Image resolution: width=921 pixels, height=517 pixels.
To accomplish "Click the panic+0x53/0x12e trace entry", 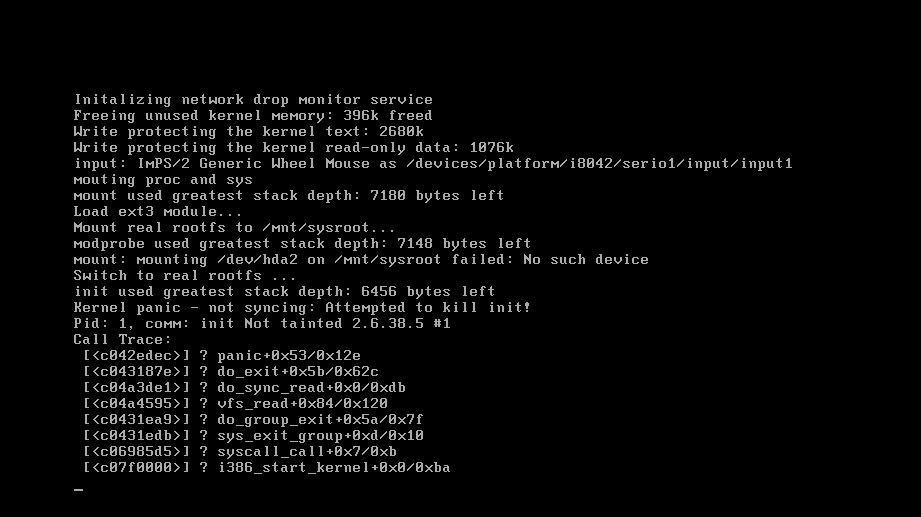I will (222, 355).
